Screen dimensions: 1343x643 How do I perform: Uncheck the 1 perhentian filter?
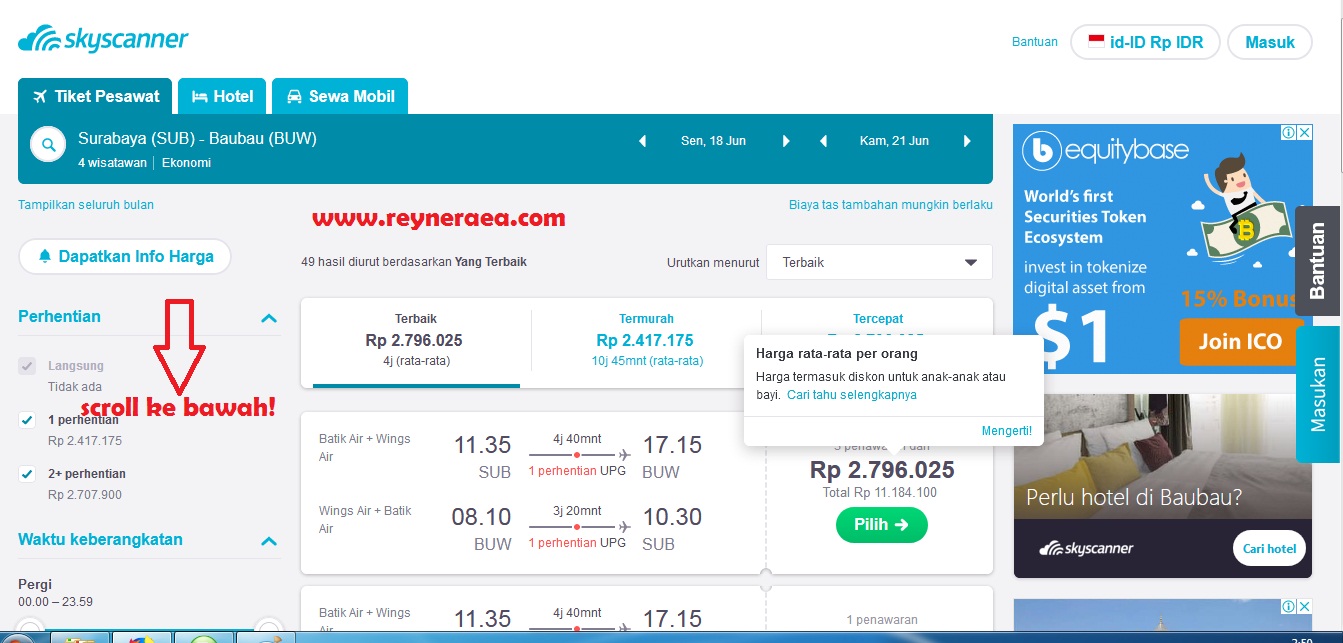pyautogui.click(x=27, y=420)
